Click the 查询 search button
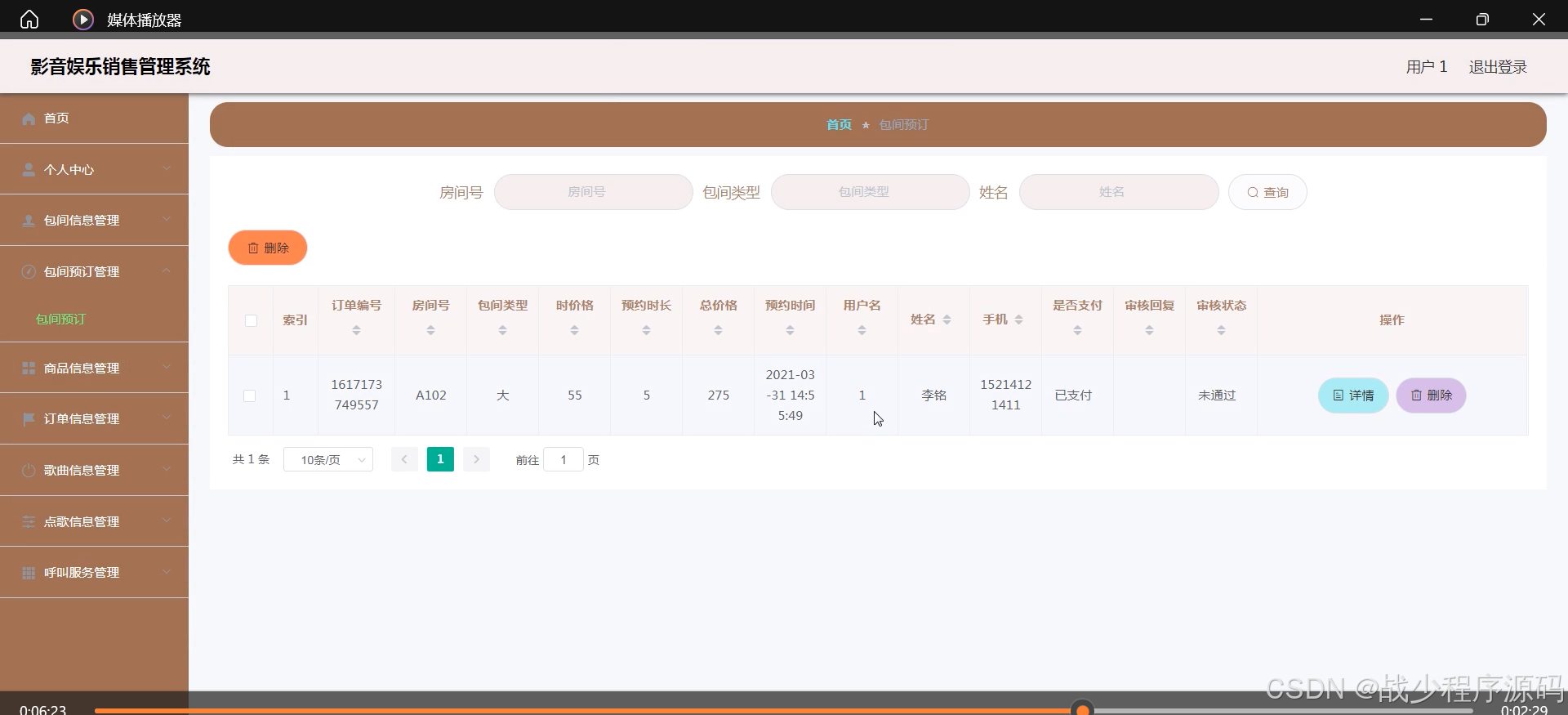 [x=1267, y=192]
